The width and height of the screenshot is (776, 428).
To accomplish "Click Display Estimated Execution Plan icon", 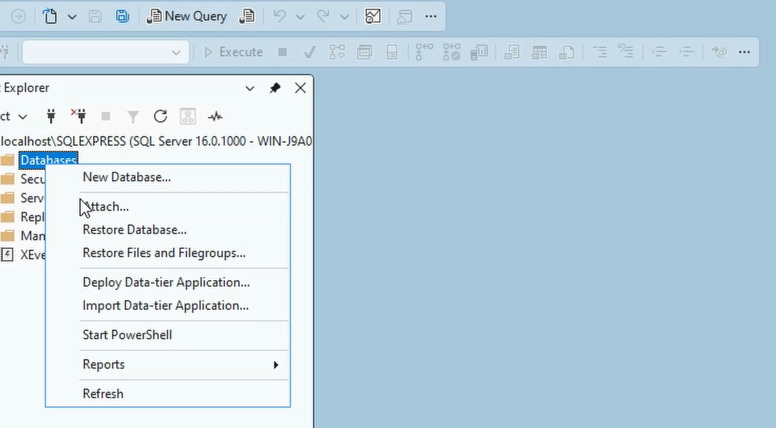I will [337, 52].
